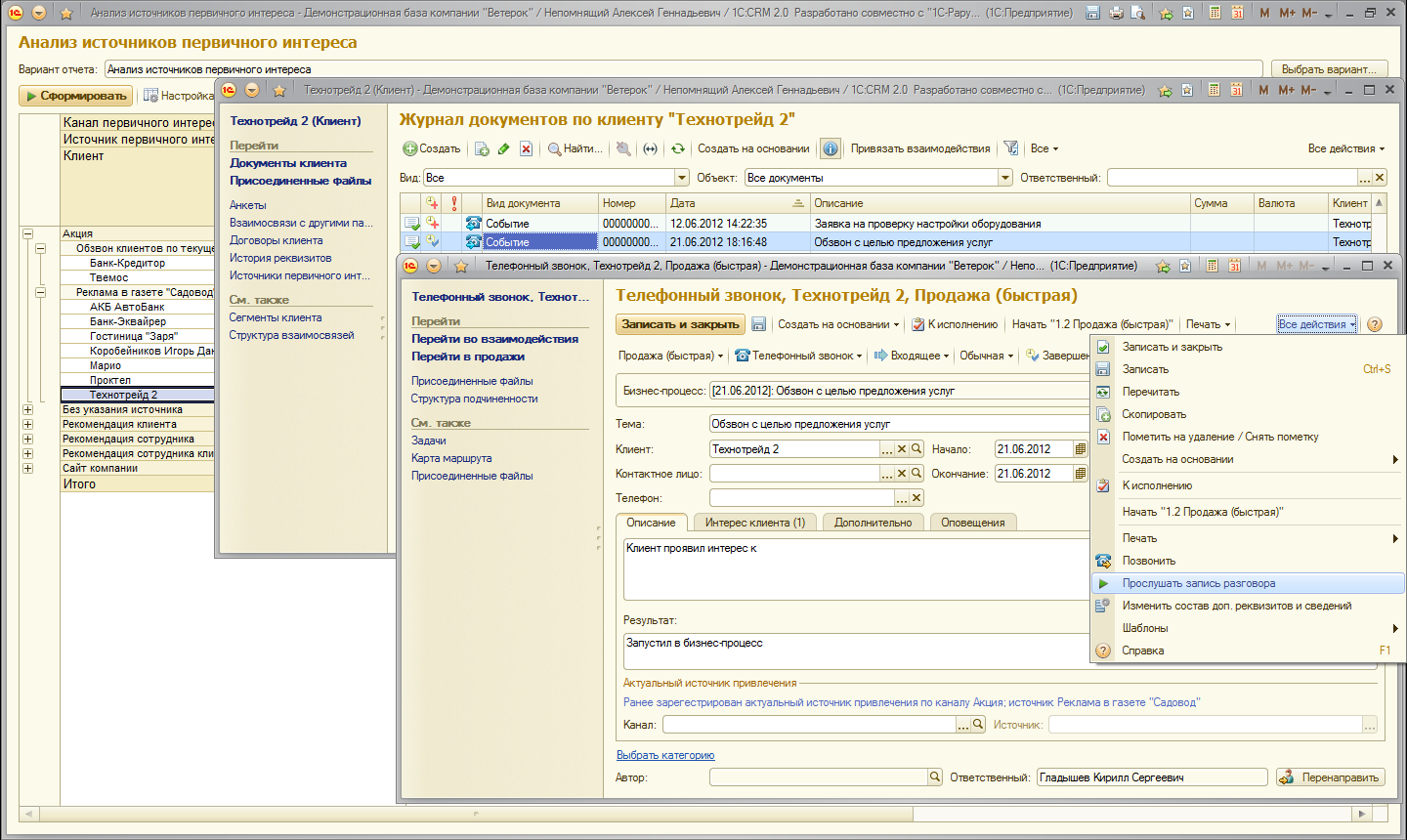The width and height of the screenshot is (1407, 840).
Task: Click the green pencil edit icon in journal
Action: tap(503, 148)
